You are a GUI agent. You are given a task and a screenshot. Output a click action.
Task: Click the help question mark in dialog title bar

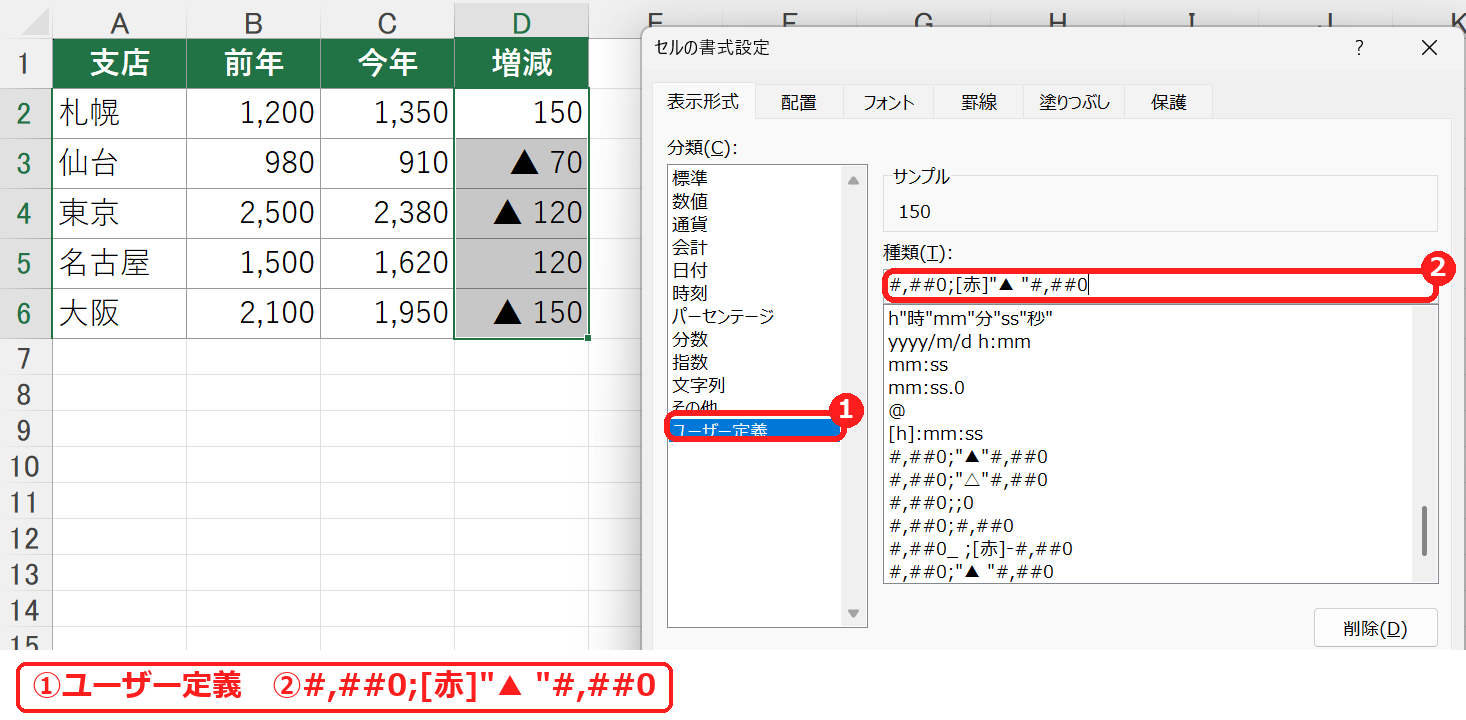pyautogui.click(x=1359, y=48)
